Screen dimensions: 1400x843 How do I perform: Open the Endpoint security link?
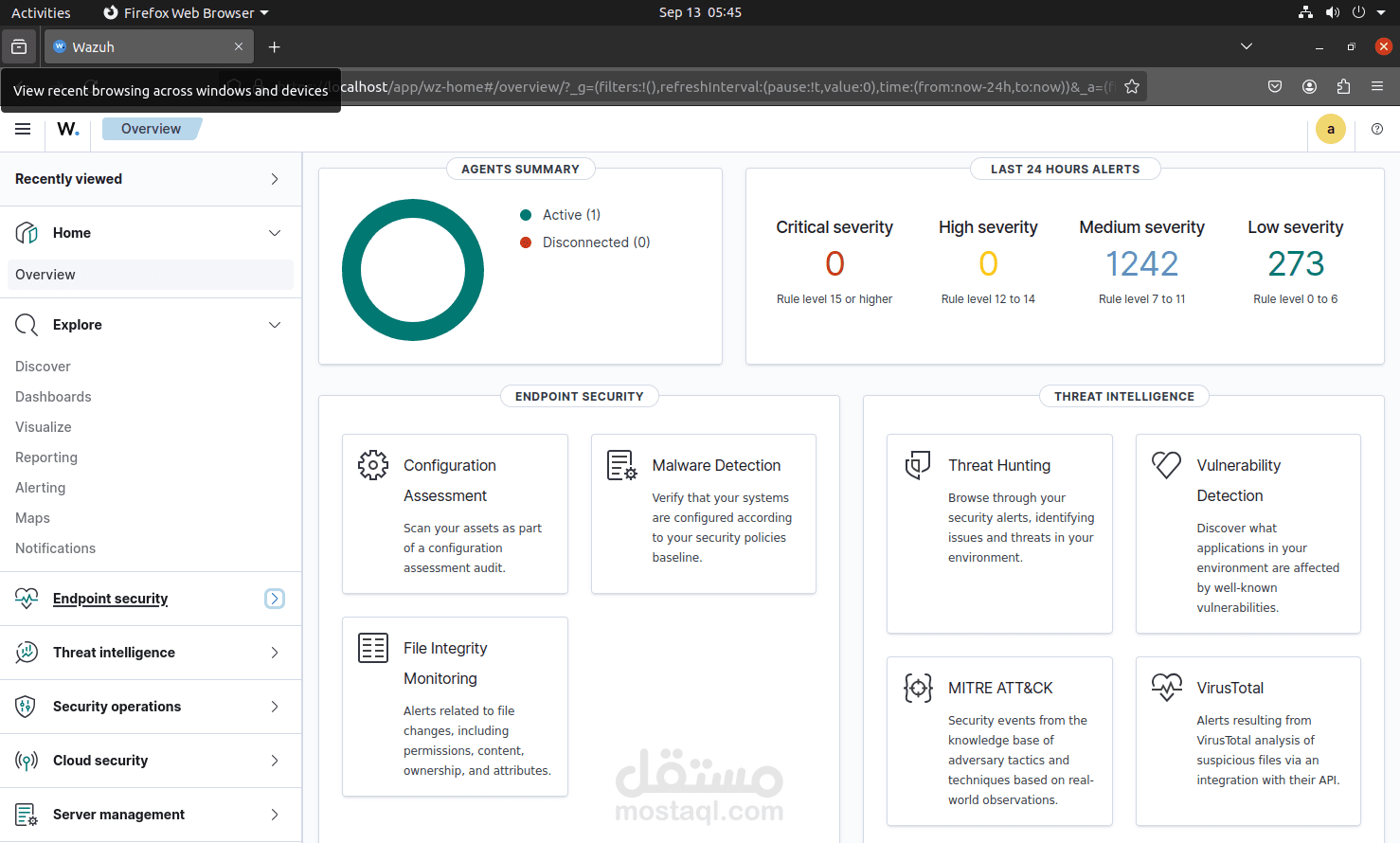click(x=110, y=599)
